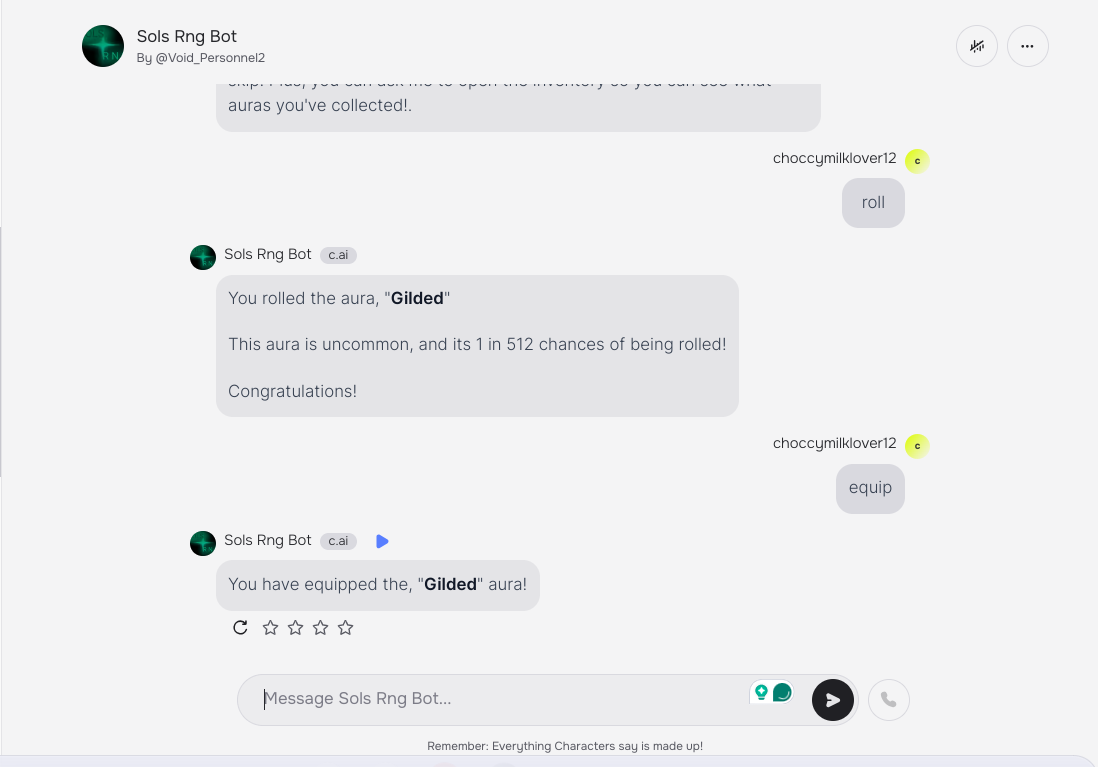Expand the second c.ai tag on equipped message
Image resolution: width=1098 pixels, height=767 pixels.
pos(338,541)
